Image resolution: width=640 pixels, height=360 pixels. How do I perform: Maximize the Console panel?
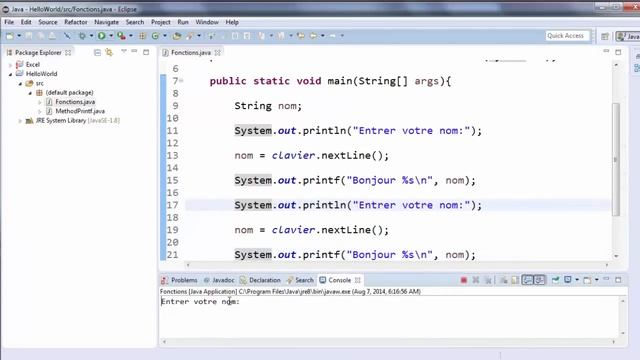point(618,280)
